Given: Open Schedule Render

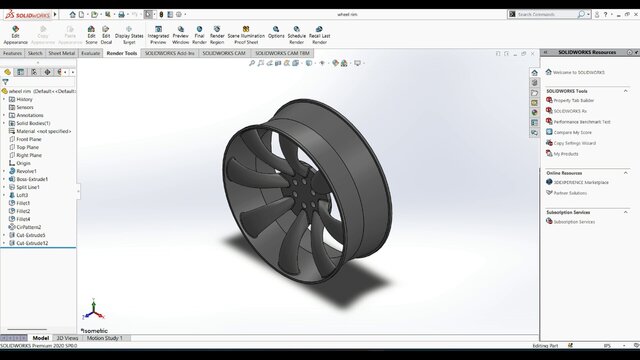Looking at the screenshot, I should 296,35.
